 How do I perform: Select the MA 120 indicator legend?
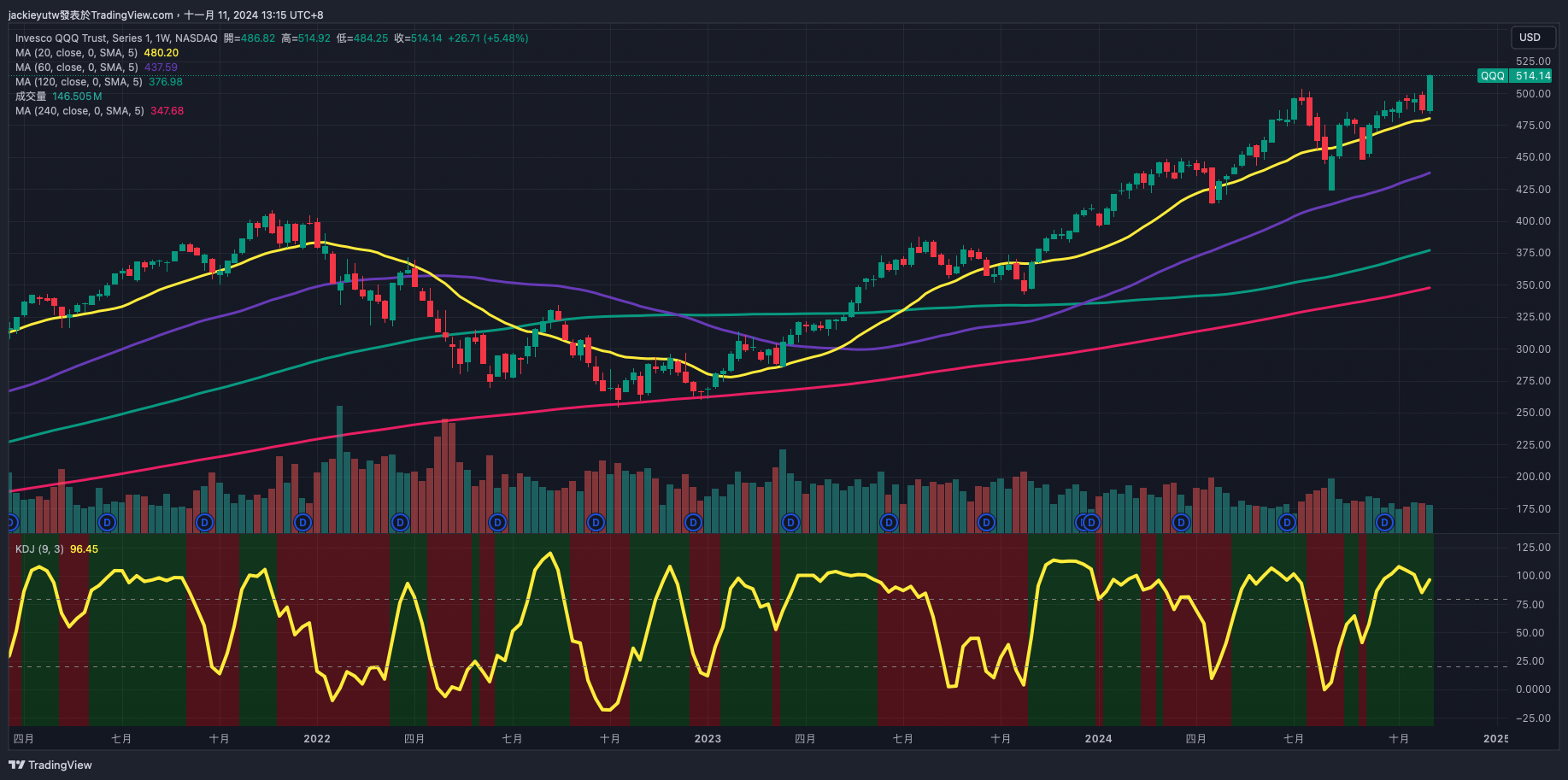[x=79, y=82]
